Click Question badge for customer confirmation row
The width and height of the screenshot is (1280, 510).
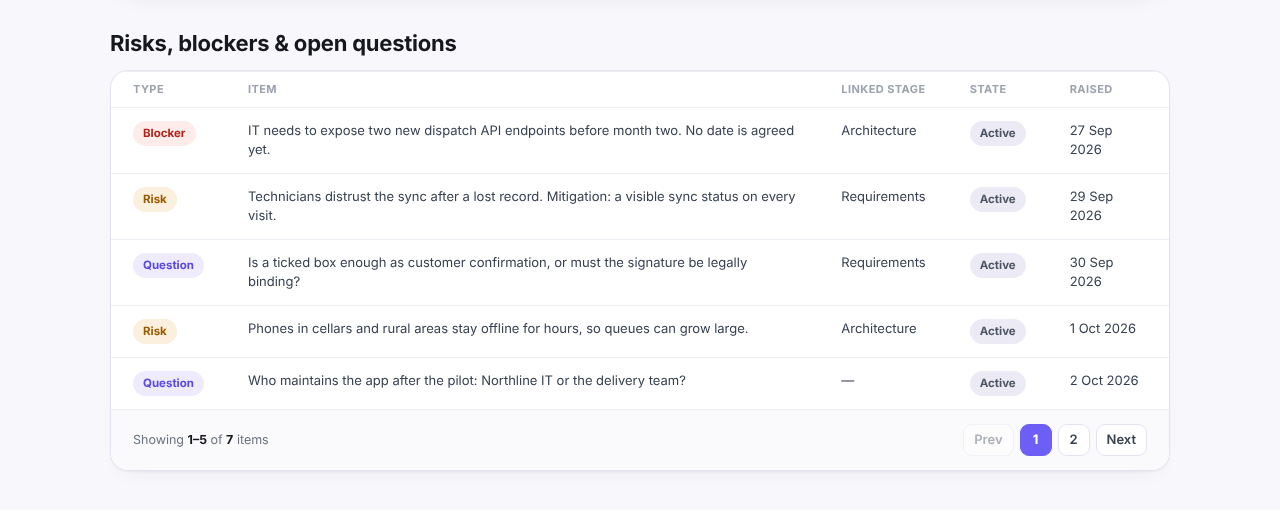[168, 265]
